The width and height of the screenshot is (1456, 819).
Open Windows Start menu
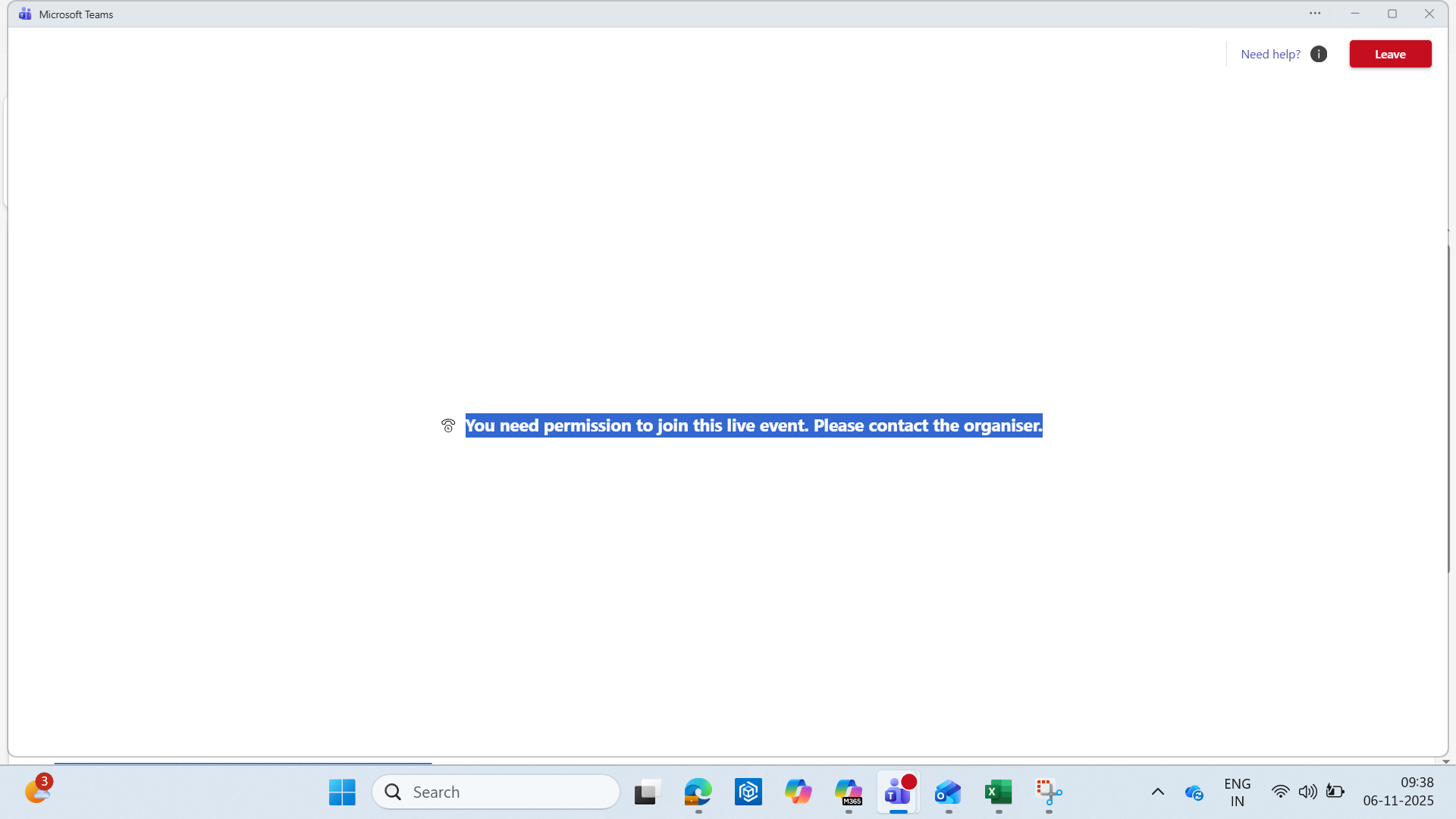pyautogui.click(x=342, y=792)
